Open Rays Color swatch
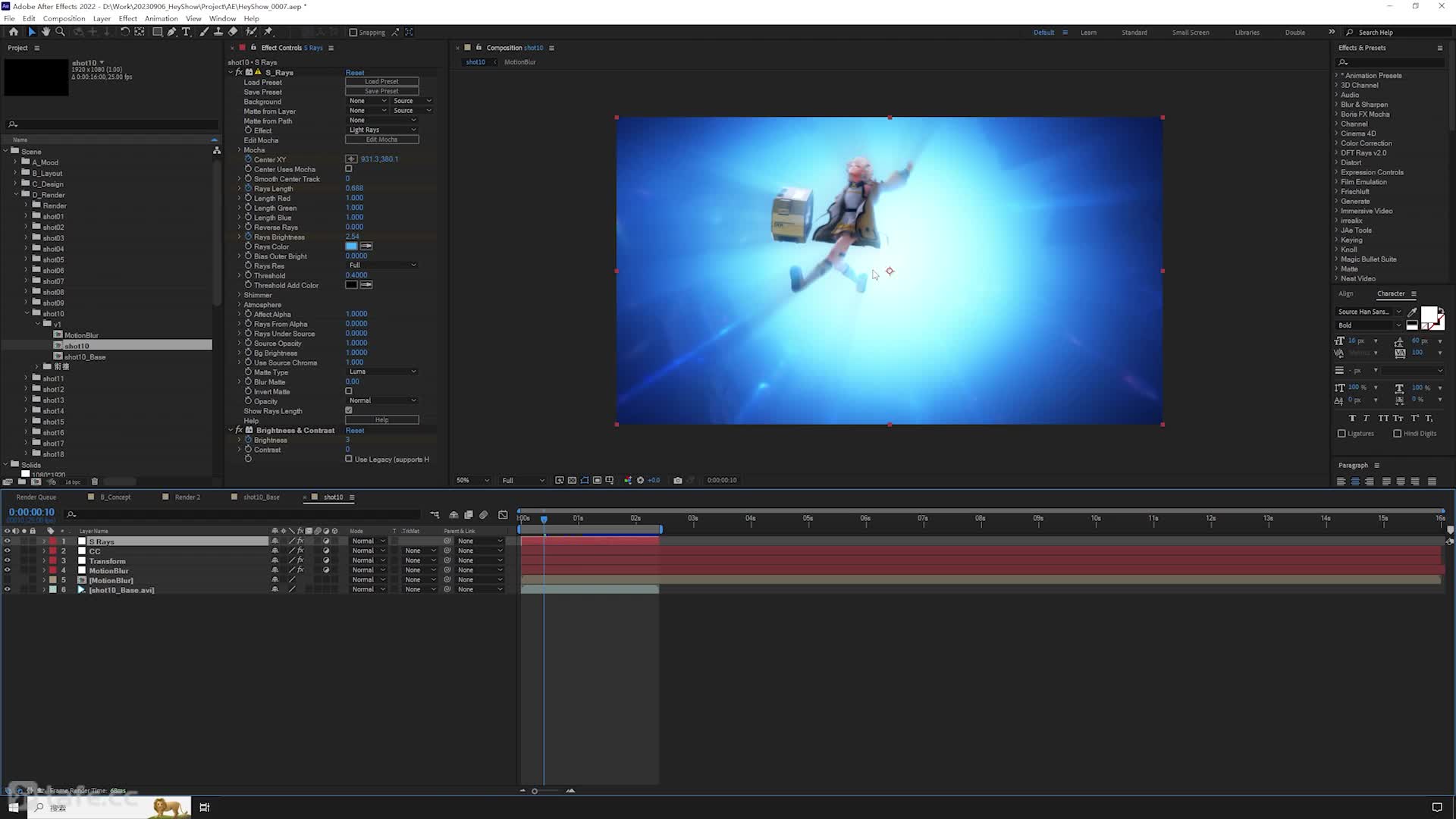The height and width of the screenshot is (819, 1456). (351, 246)
